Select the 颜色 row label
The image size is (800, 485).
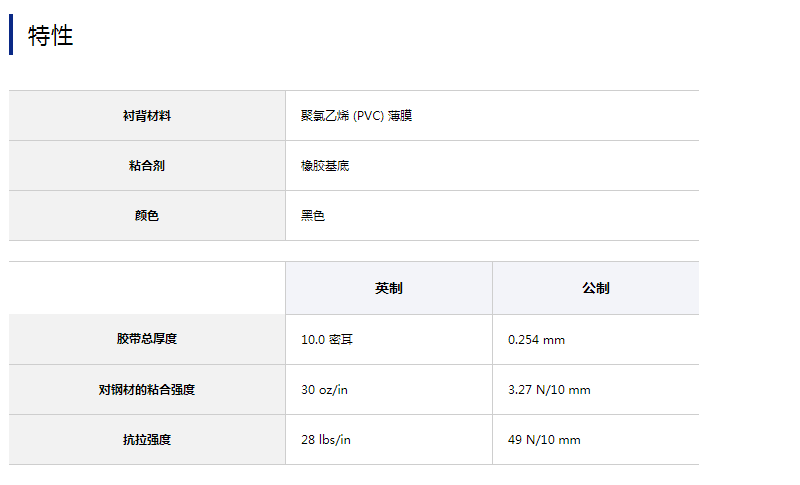146,216
